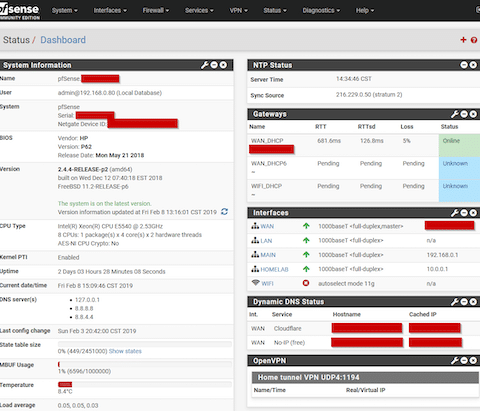Collapse the OpenVPN widget
This screenshot has width=480, height=411.
(464, 360)
